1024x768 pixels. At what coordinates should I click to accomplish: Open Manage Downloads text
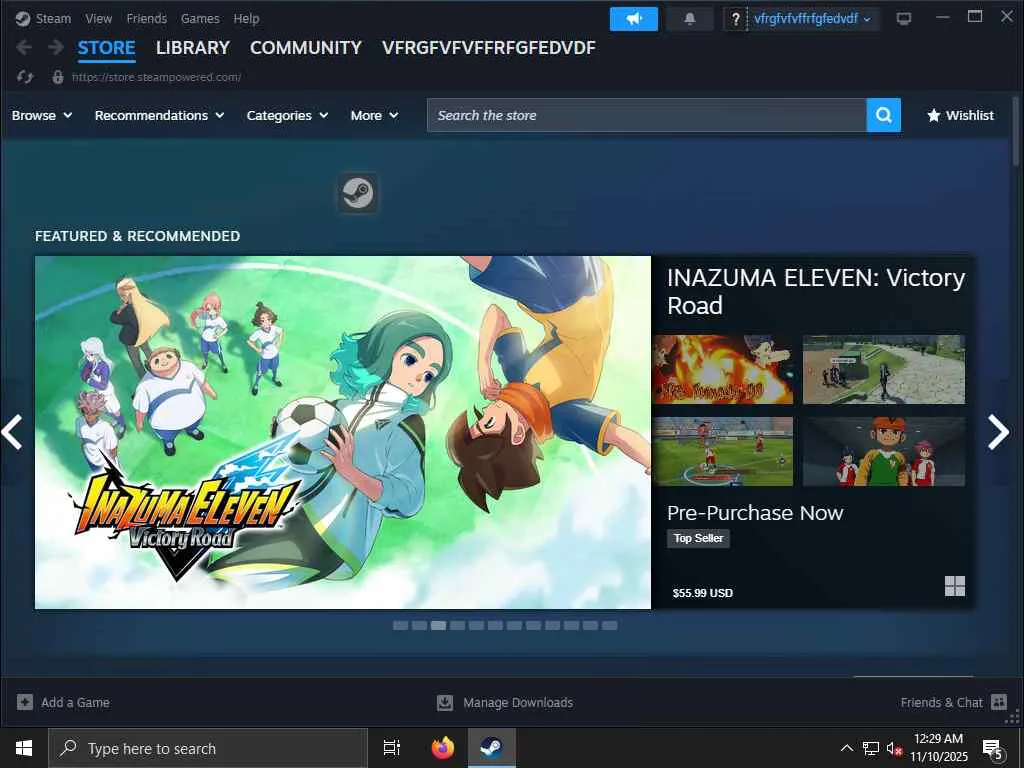pos(518,703)
